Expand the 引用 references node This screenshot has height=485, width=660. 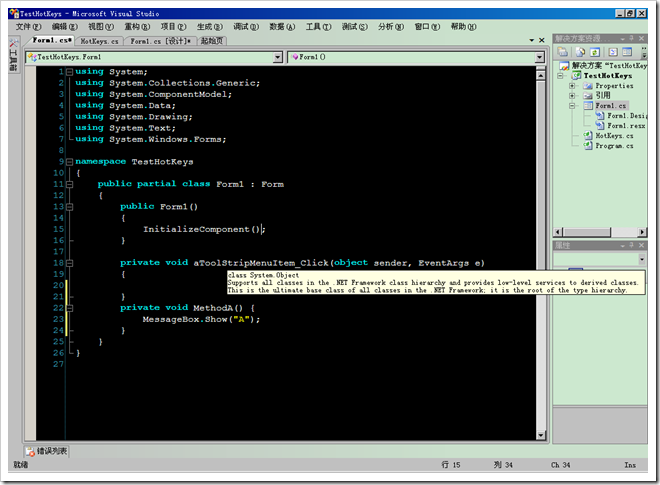coord(572,96)
